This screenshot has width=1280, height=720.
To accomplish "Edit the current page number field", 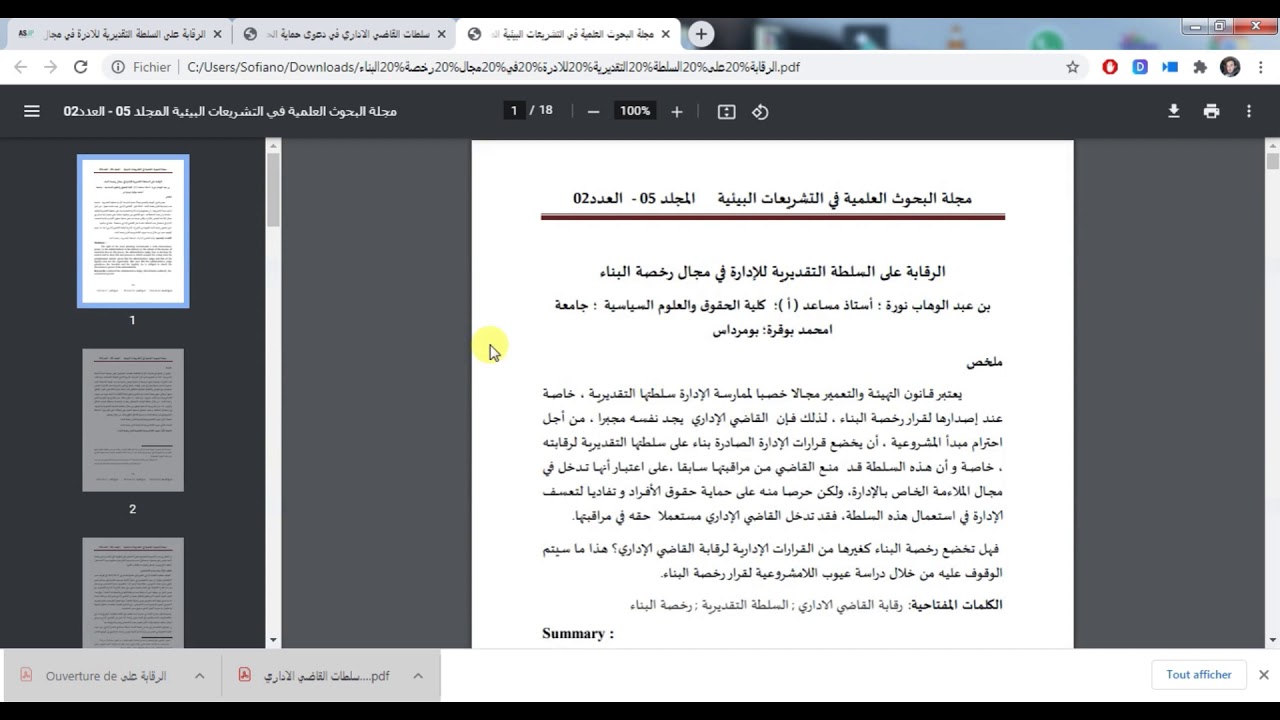I will (x=514, y=111).
